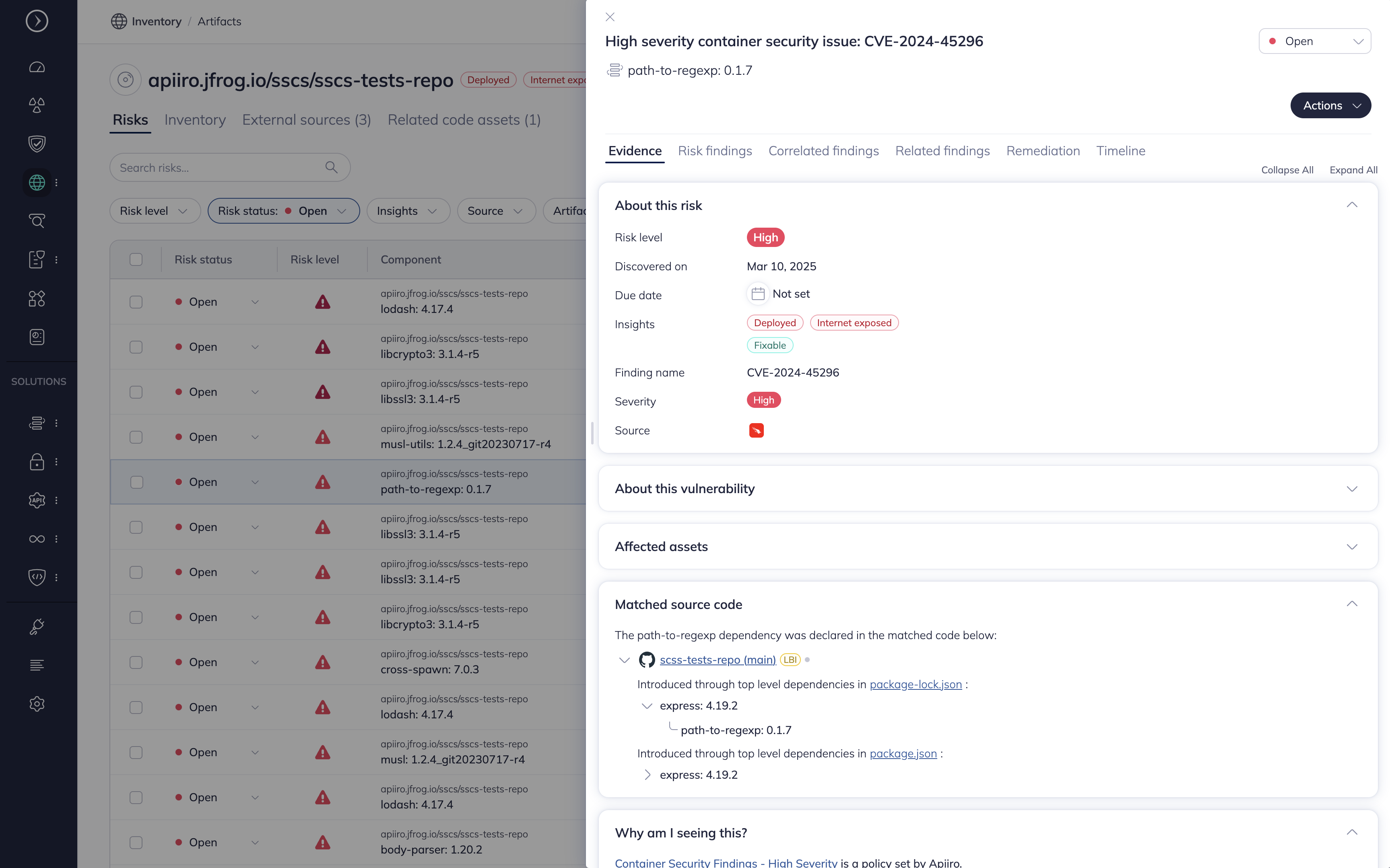The image size is (1390, 868).
Task: Check the box for musl-utils row
Action: click(x=136, y=437)
